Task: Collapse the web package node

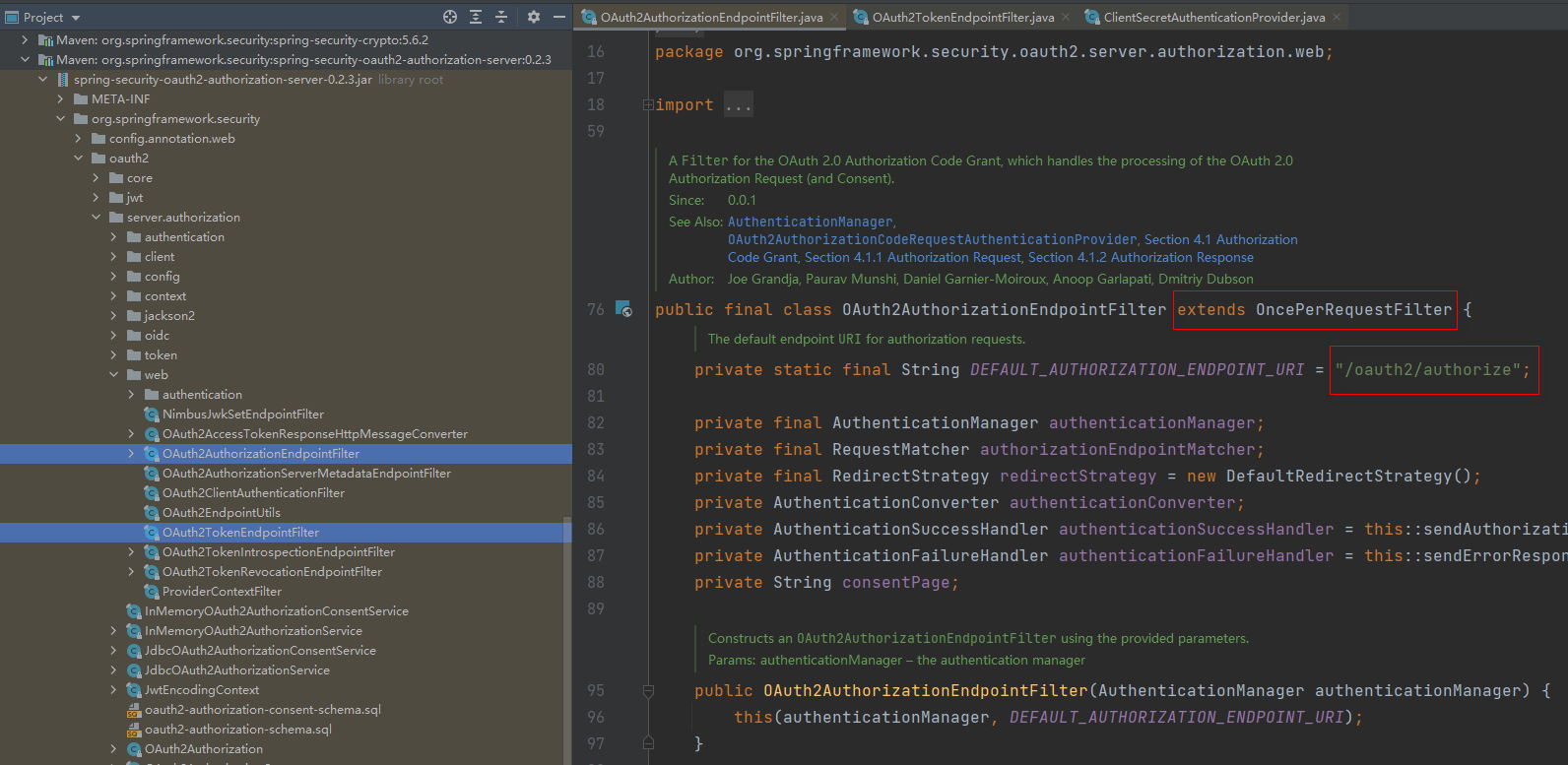Action: (113, 375)
